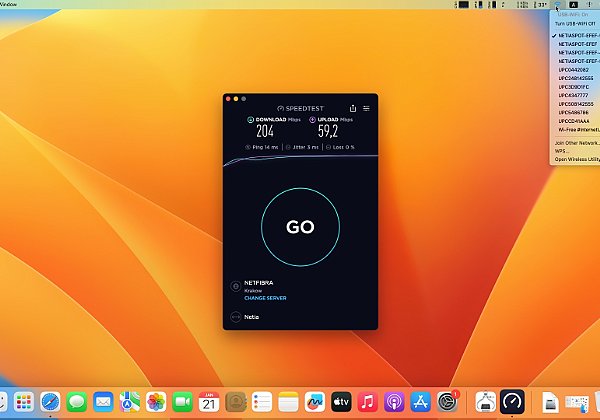Open System Settings with the badge

(447, 402)
